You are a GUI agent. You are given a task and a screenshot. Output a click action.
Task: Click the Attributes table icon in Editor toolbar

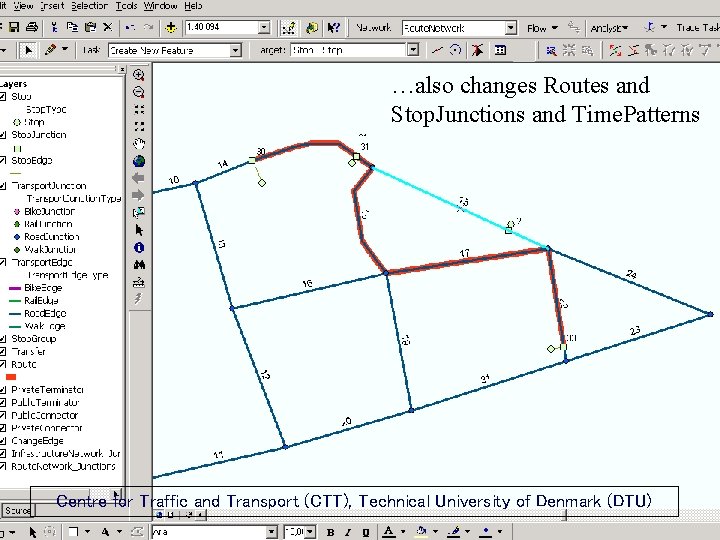click(500, 50)
